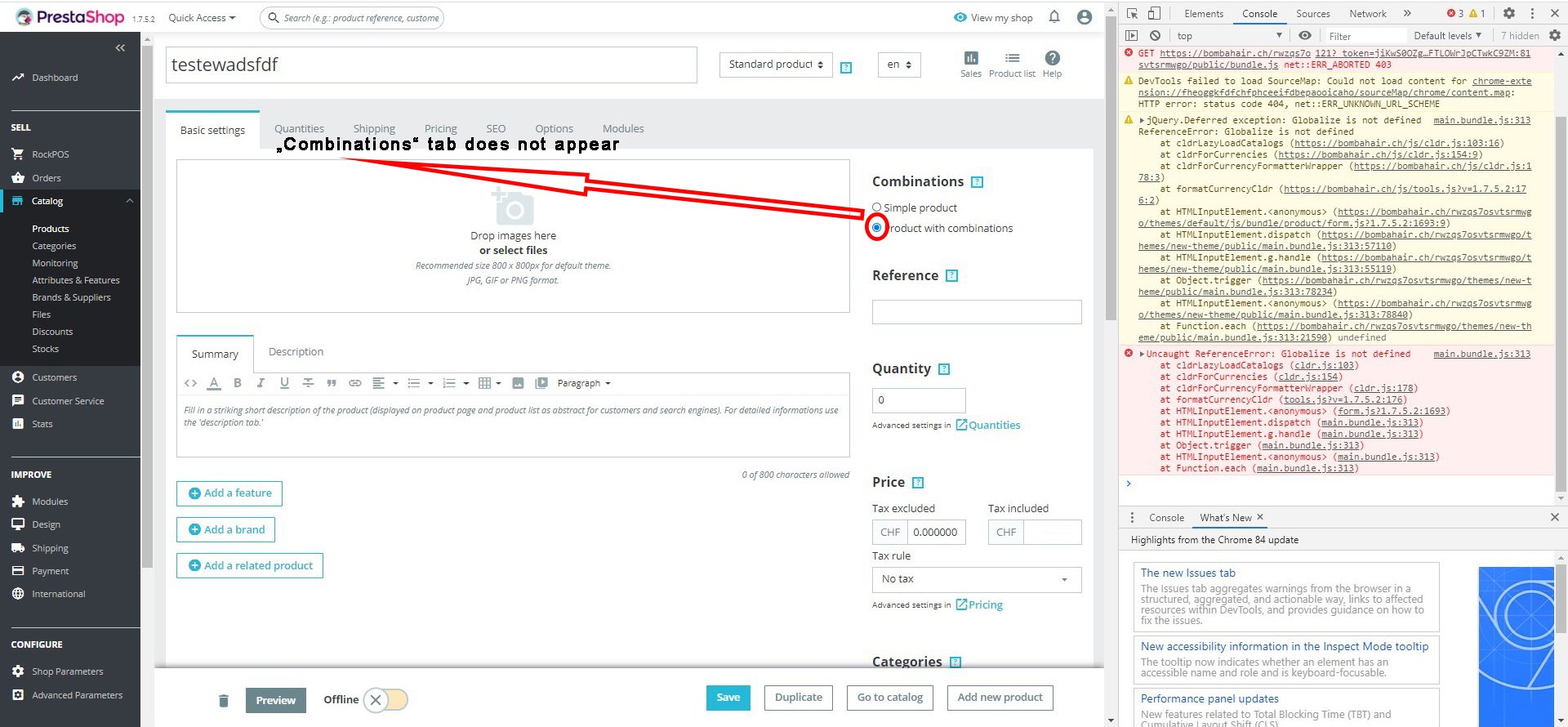1568x727 pixels.
Task: Click the Add a feature button
Action: tap(229, 493)
